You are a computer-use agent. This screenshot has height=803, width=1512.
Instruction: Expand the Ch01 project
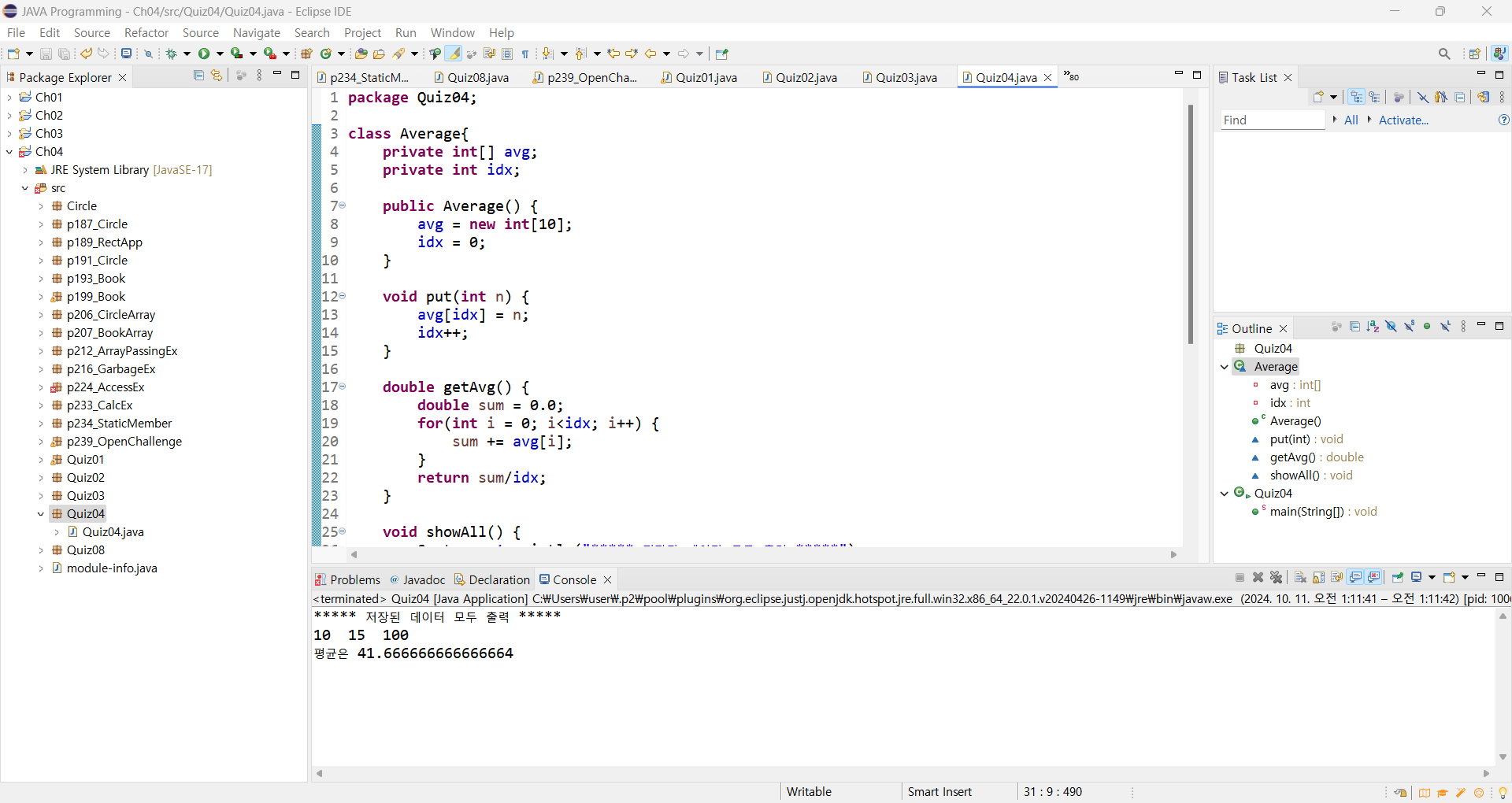pyautogui.click(x=9, y=97)
